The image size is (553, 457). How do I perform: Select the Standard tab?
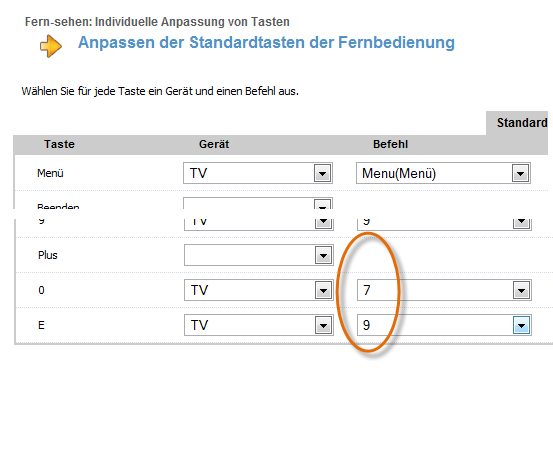pos(518,123)
